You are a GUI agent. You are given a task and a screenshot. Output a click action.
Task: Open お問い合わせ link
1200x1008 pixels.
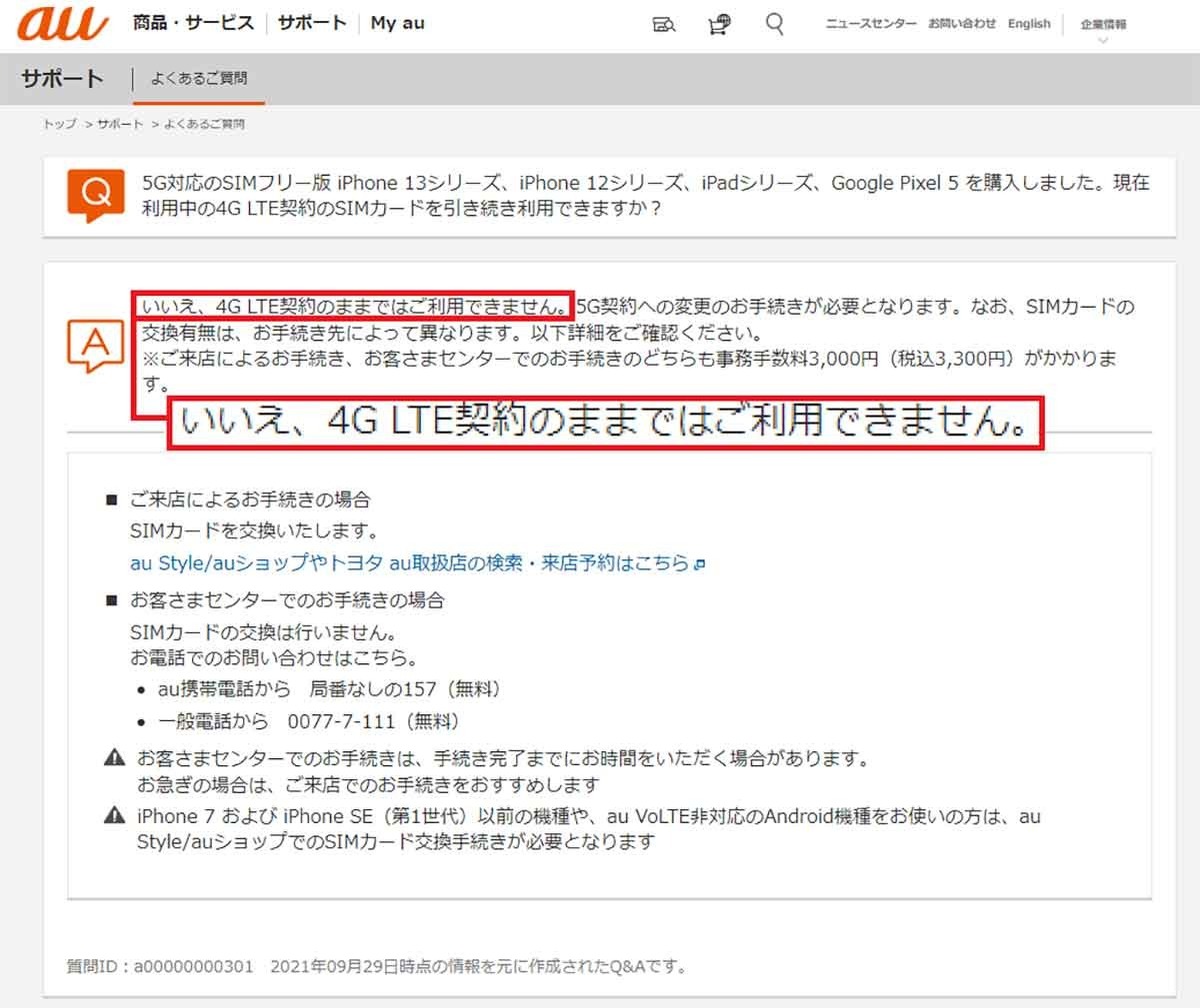click(961, 24)
